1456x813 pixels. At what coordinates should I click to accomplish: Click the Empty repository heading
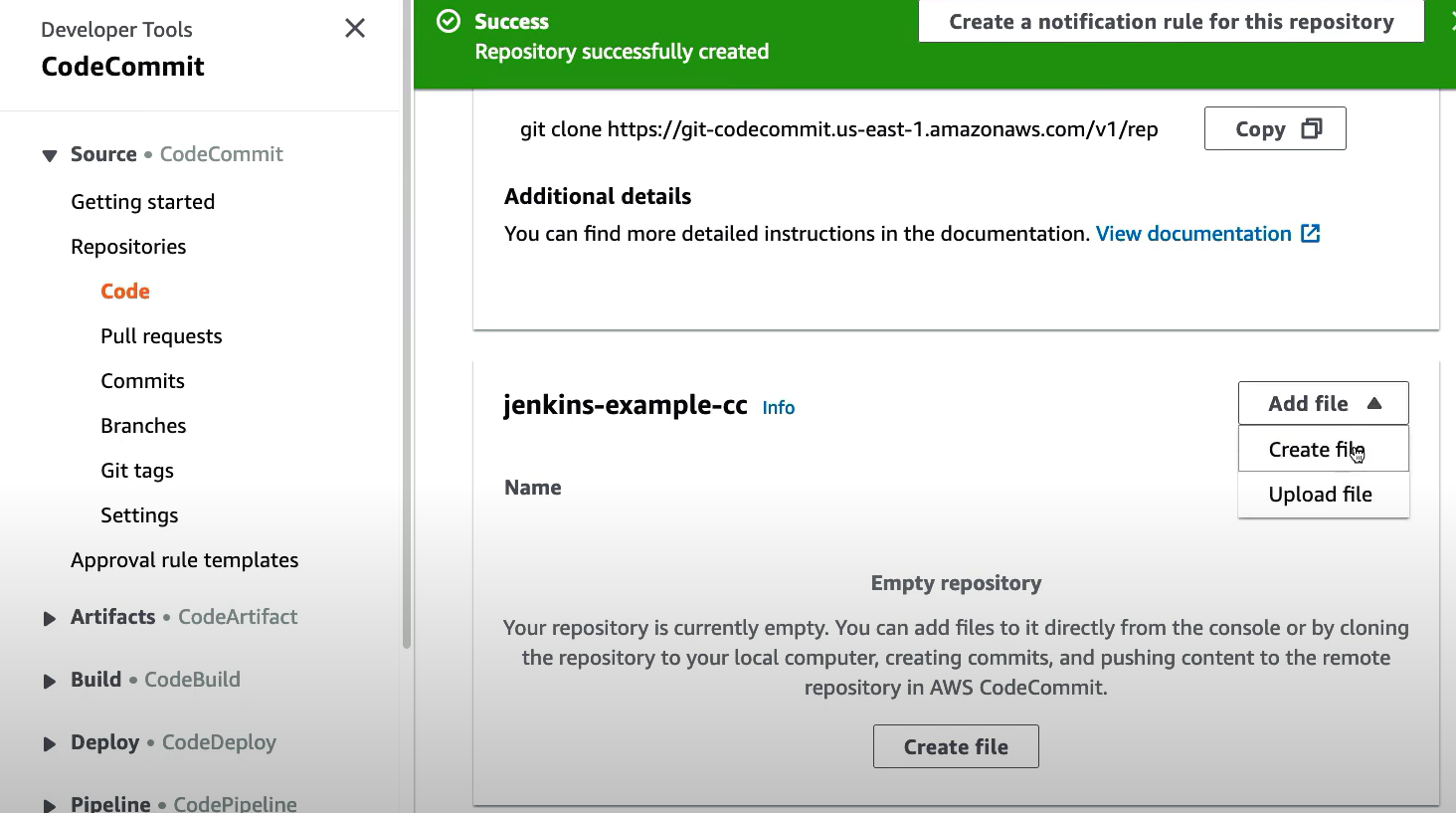pyautogui.click(x=956, y=583)
